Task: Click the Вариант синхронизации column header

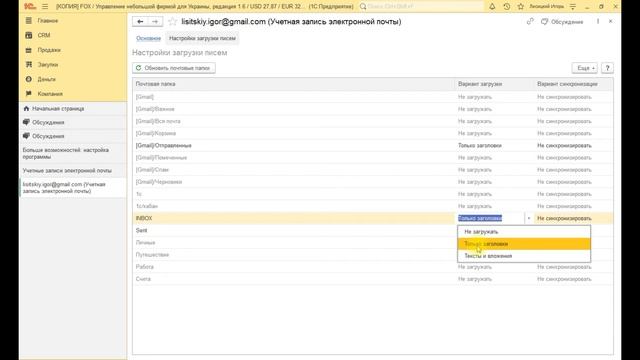Action: 573,84
